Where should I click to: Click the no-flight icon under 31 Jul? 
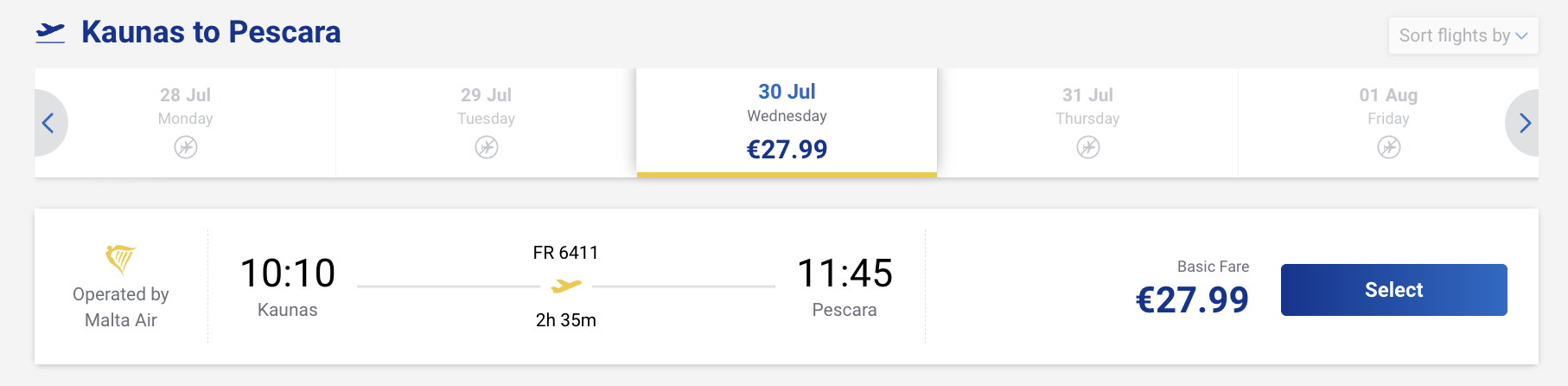point(1088,147)
